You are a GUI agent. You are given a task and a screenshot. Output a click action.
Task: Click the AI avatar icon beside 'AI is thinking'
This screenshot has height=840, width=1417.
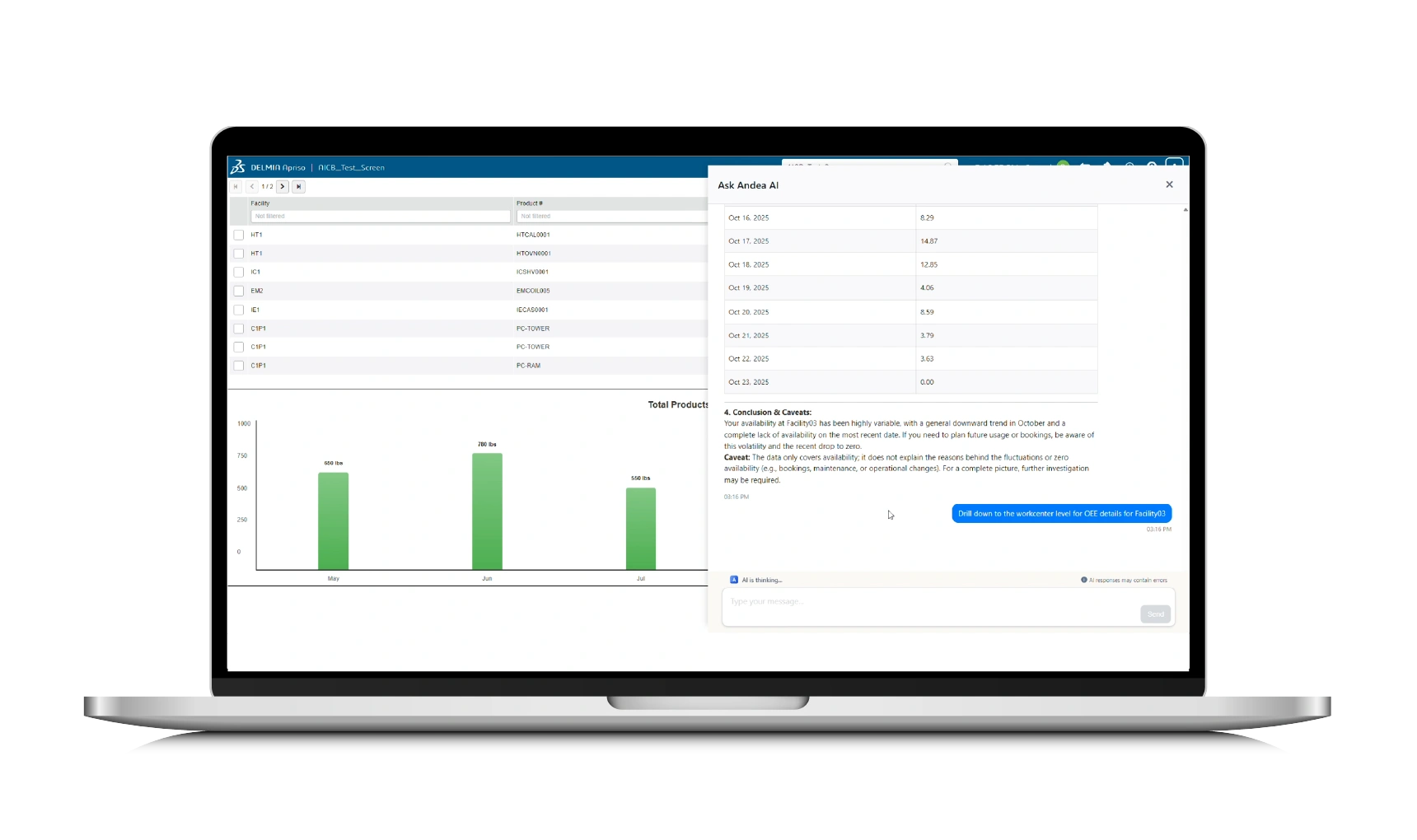734,580
